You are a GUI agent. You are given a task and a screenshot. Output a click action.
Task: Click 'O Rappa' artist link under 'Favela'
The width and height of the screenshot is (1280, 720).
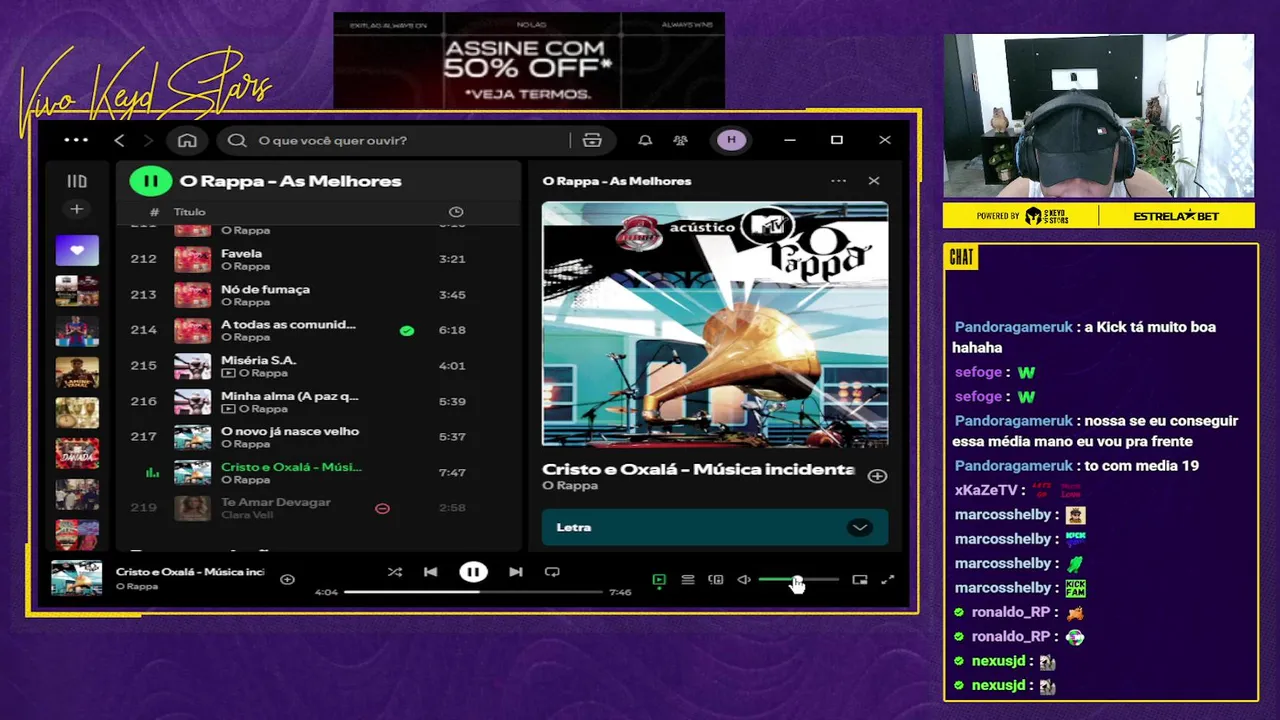click(x=245, y=266)
